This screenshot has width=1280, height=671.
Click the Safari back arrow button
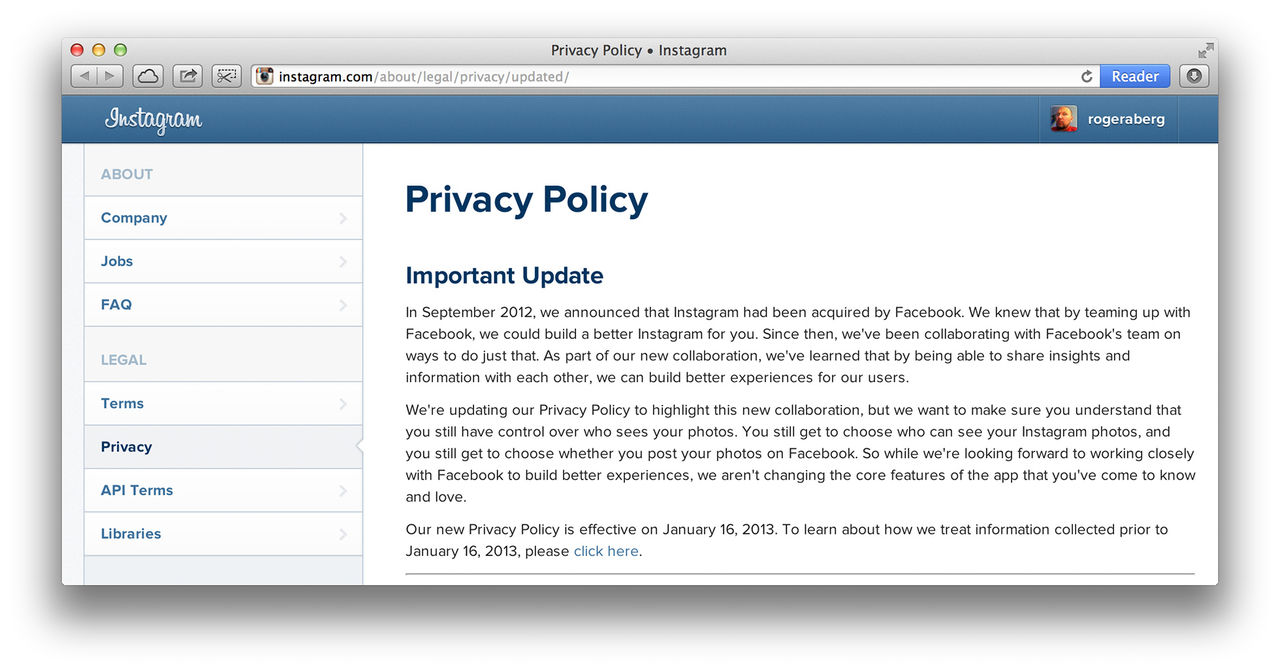point(84,76)
